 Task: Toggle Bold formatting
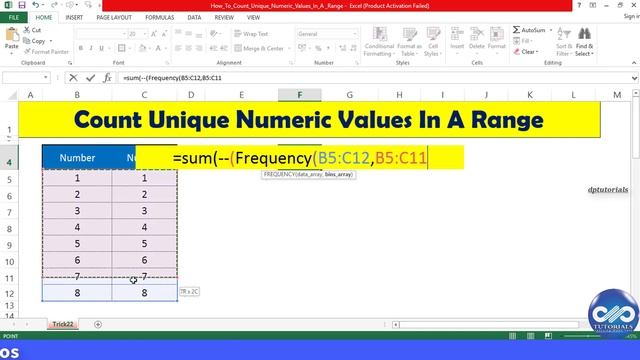point(81,48)
